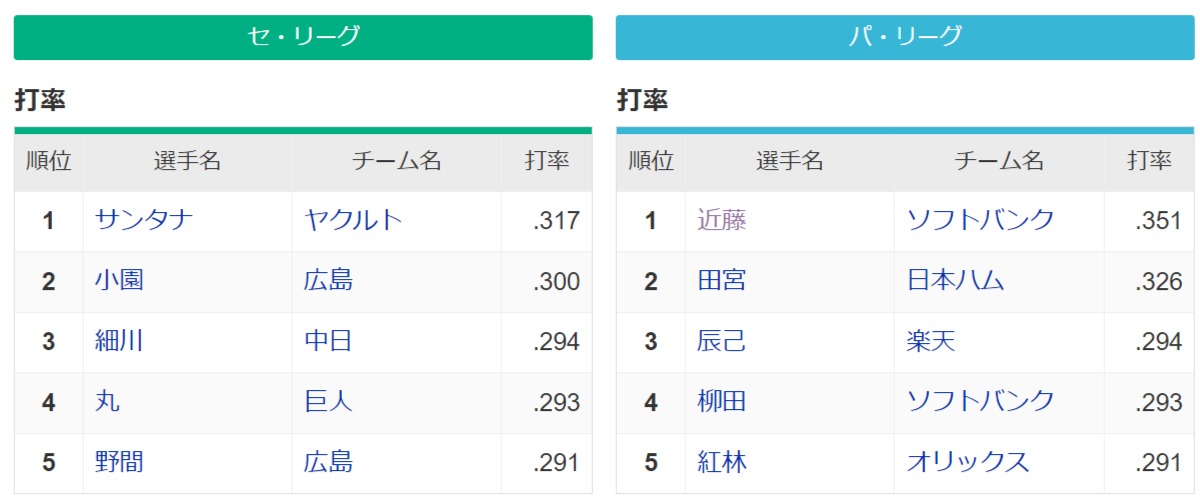Click player link 田宮
The image size is (1200, 502).
(722, 281)
